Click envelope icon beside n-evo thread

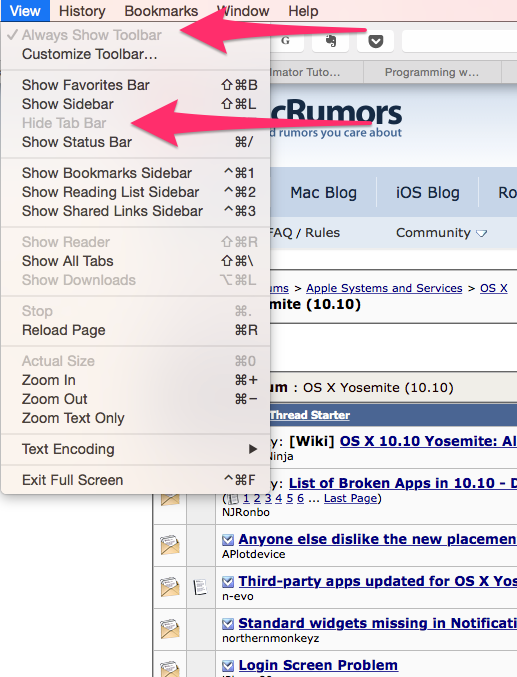[170, 587]
